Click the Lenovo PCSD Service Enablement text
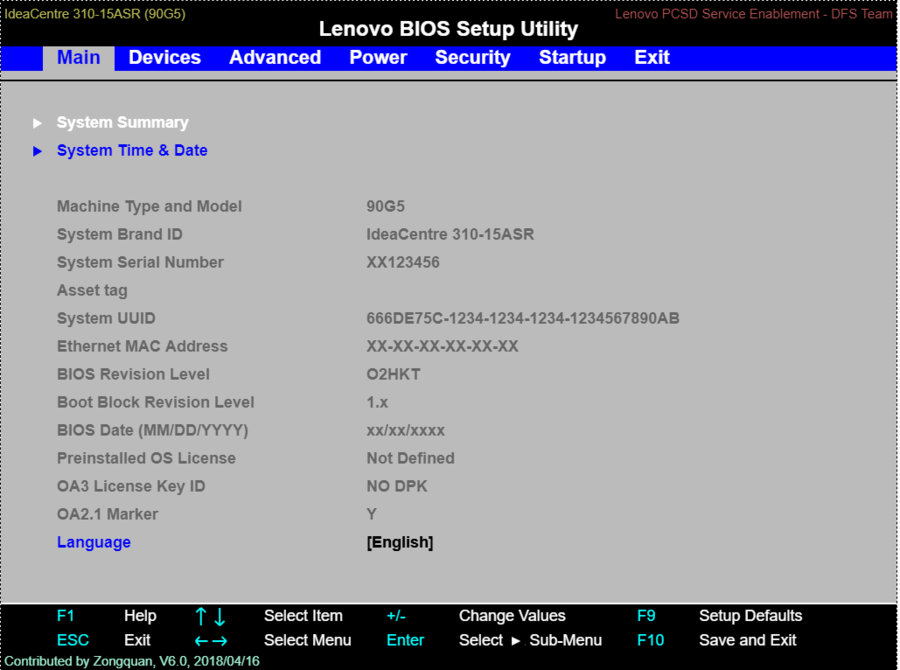900x670 pixels. 754,14
